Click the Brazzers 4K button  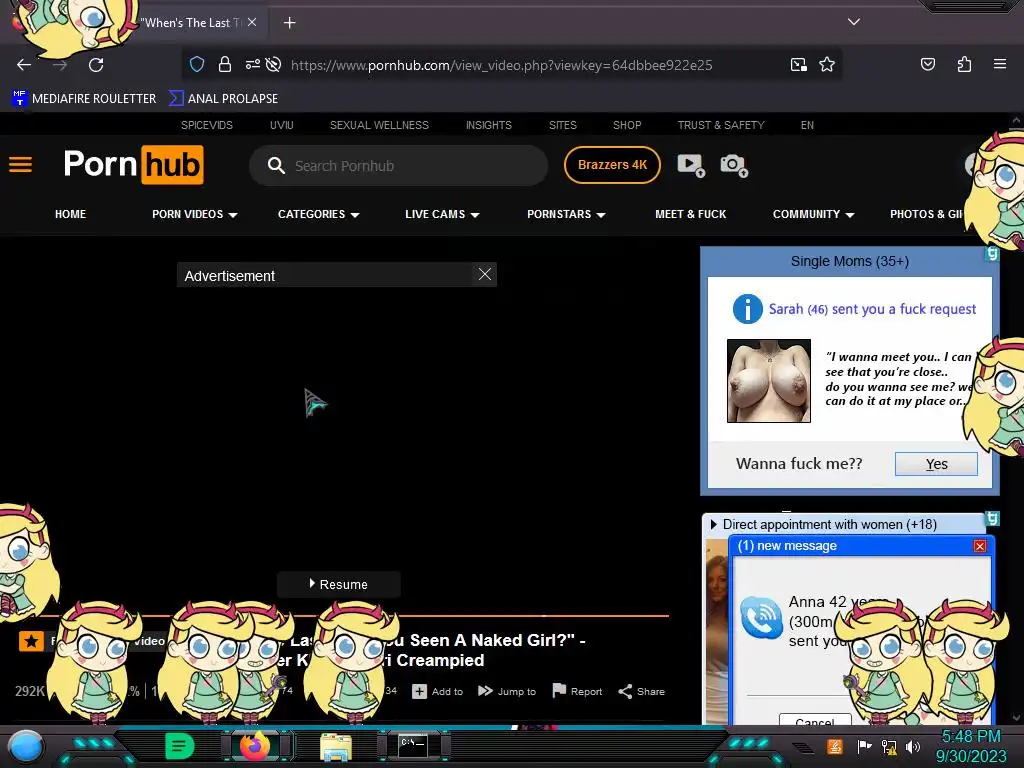click(612, 165)
